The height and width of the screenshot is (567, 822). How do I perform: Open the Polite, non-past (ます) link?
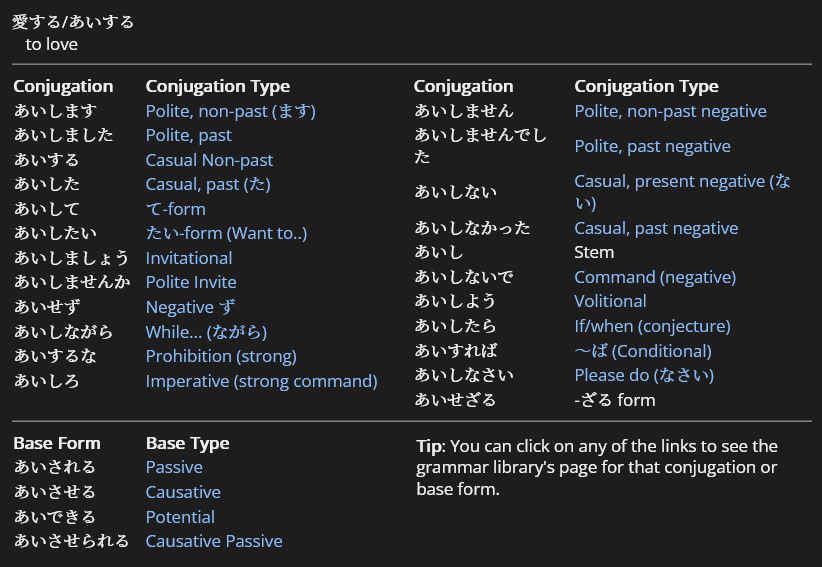pyautogui.click(x=230, y=111)
